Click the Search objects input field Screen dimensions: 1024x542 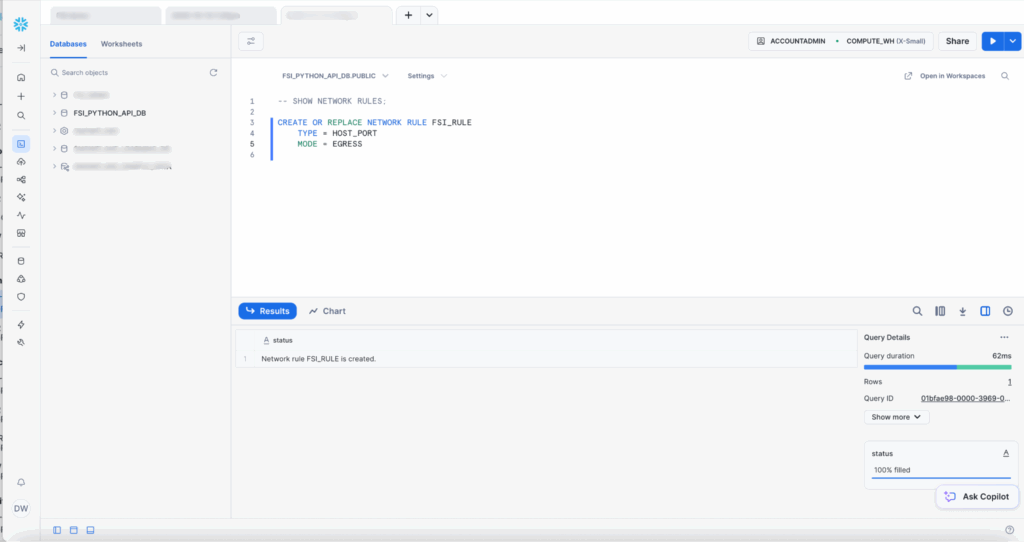tap(130, 73)
